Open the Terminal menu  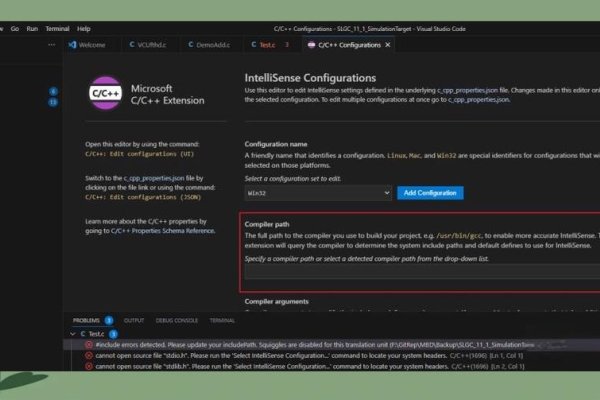click(57, 29)
